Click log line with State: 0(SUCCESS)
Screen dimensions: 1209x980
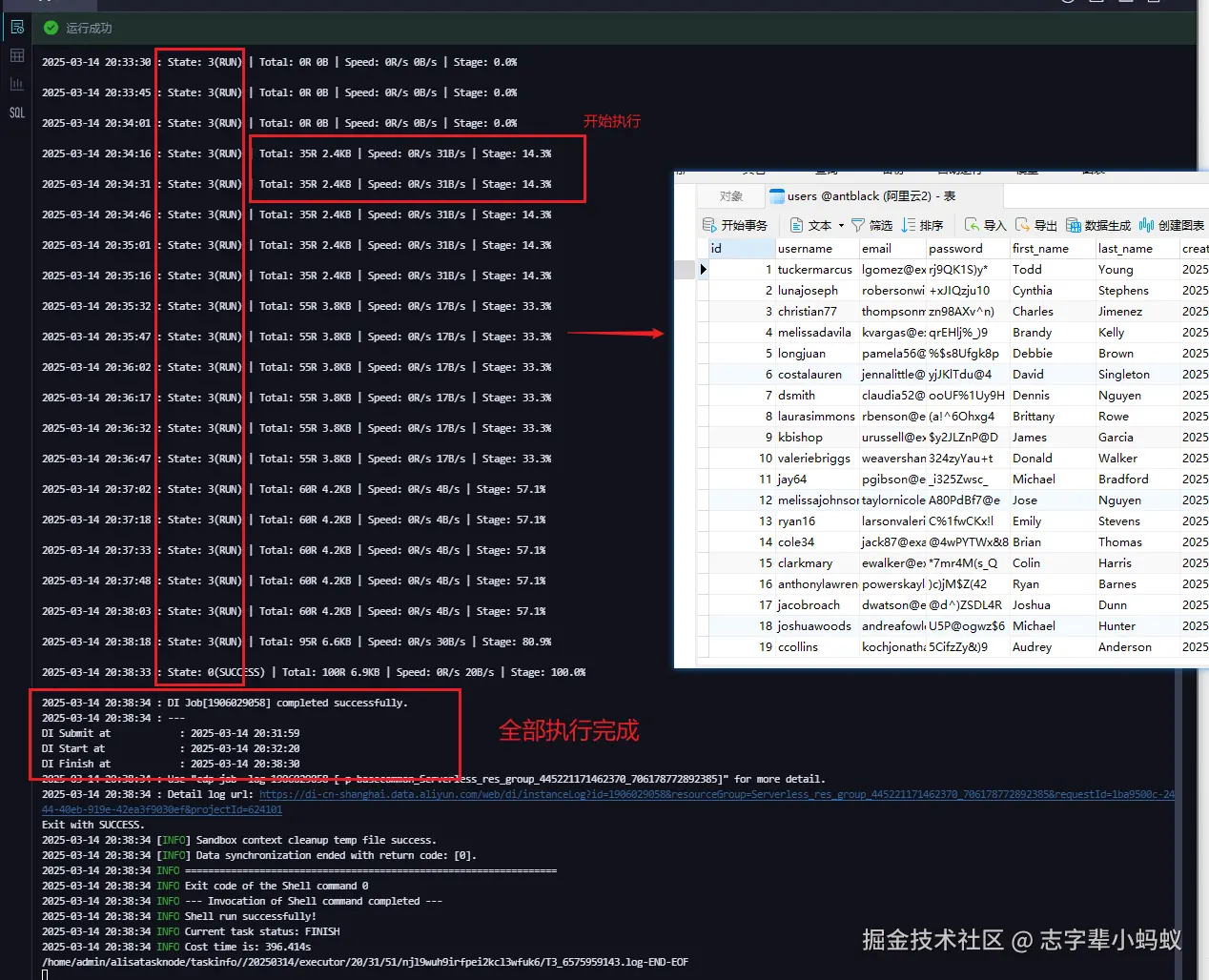[x=314, y=672]
